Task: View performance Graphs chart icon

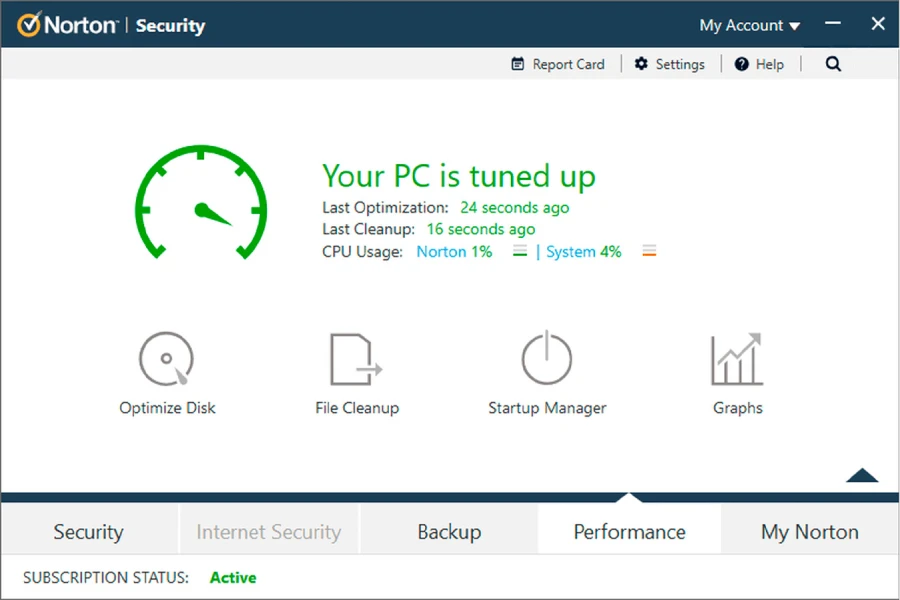Action: (737, 359)
